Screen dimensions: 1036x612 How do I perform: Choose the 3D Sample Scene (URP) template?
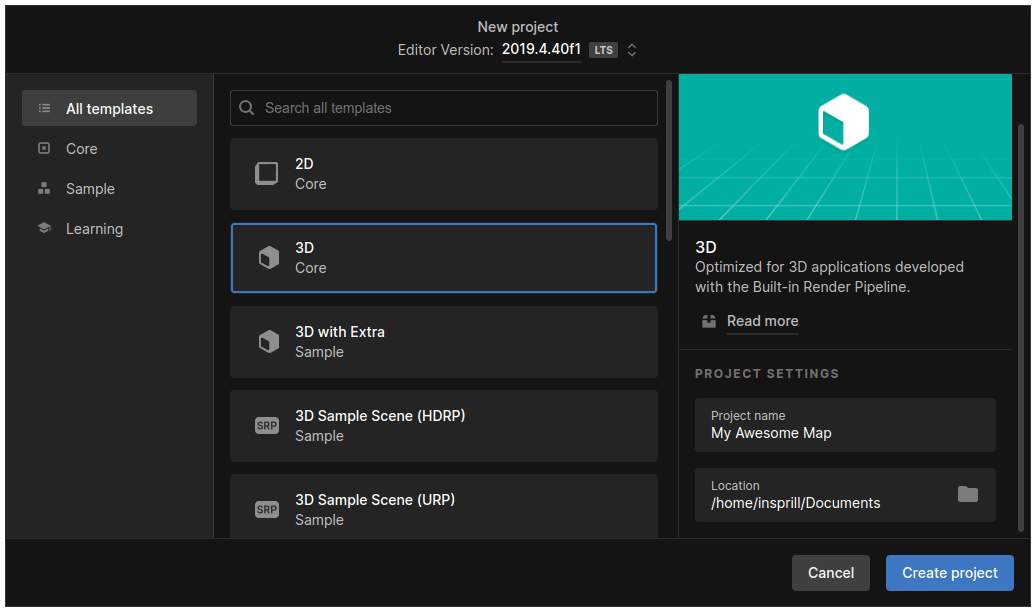[x=443, y=506]
